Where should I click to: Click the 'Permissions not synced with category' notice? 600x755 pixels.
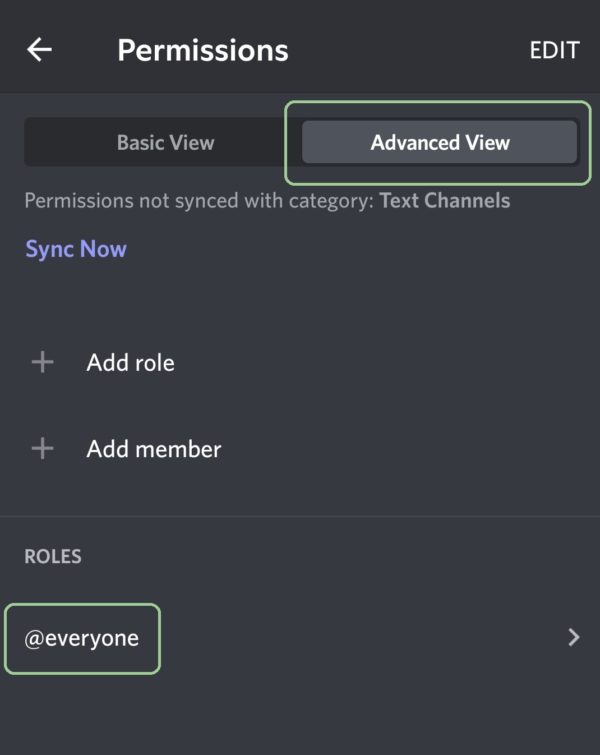267,201
